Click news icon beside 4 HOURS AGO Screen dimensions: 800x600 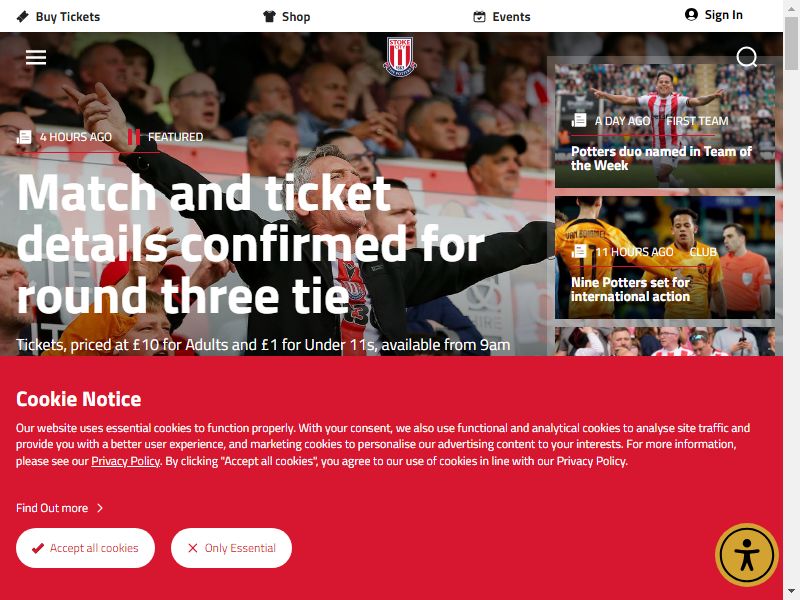point(24,137)
